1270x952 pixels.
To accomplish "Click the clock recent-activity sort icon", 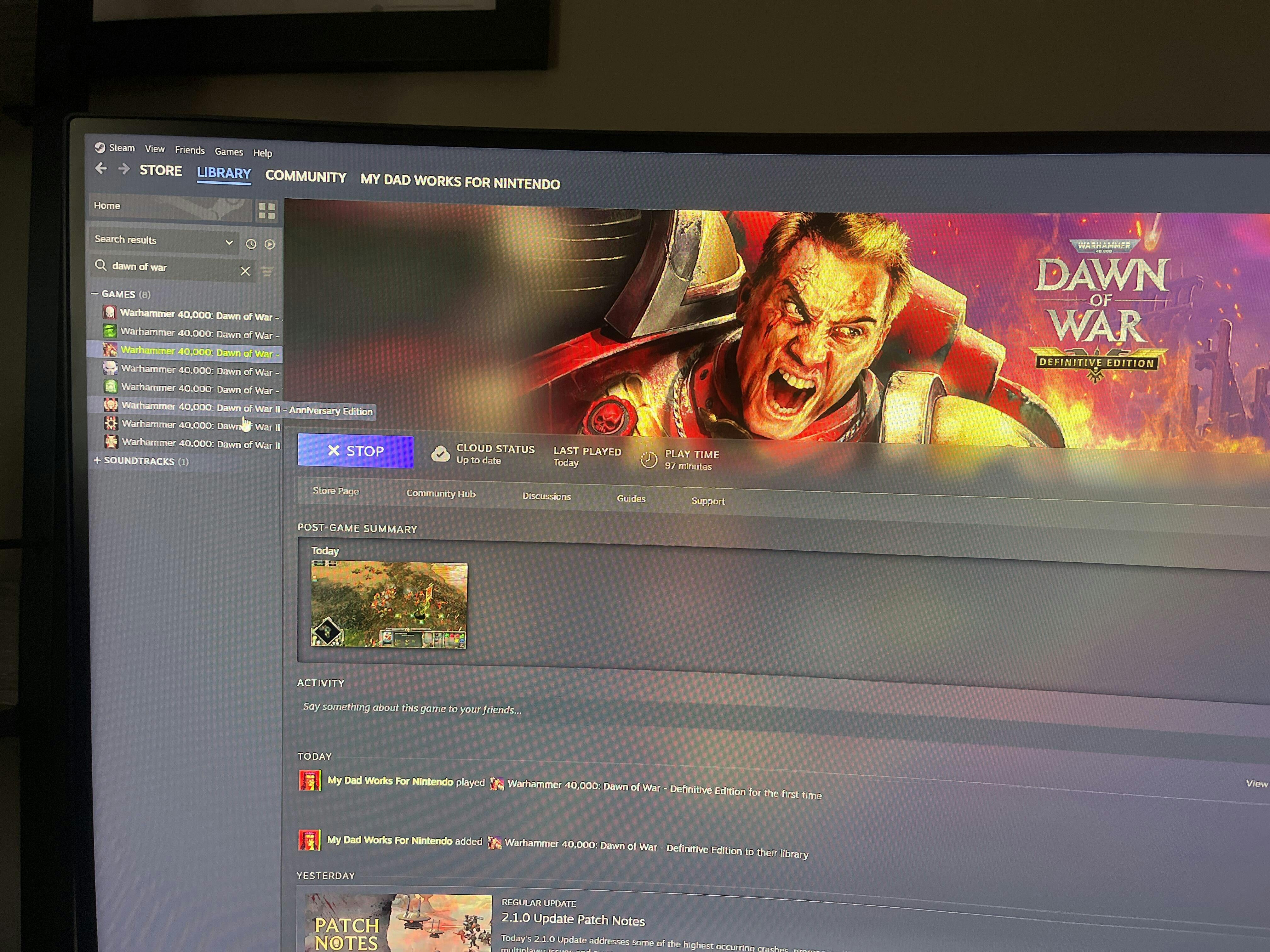I will click(251, 244).
